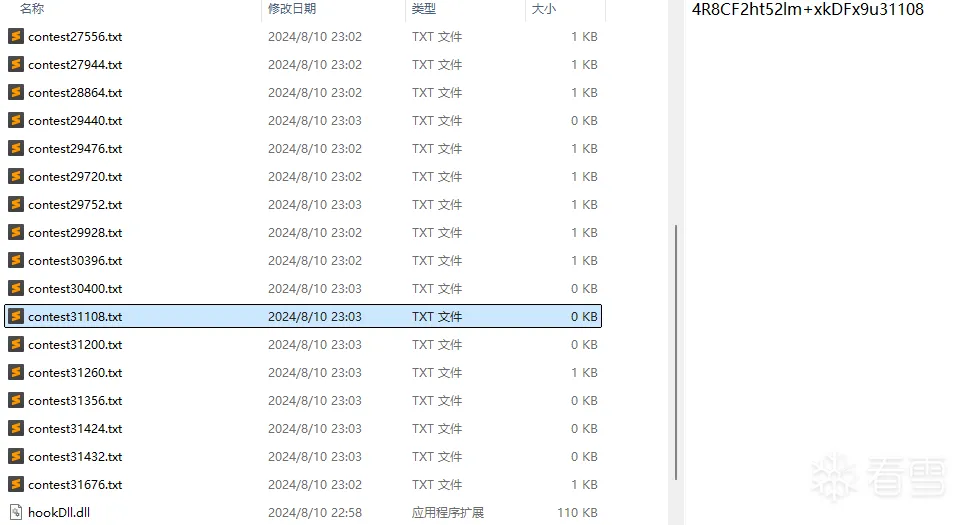Click the 0 KB size of contest31200.txt
This screenshot has width=967, height=525.
point(584,344)
